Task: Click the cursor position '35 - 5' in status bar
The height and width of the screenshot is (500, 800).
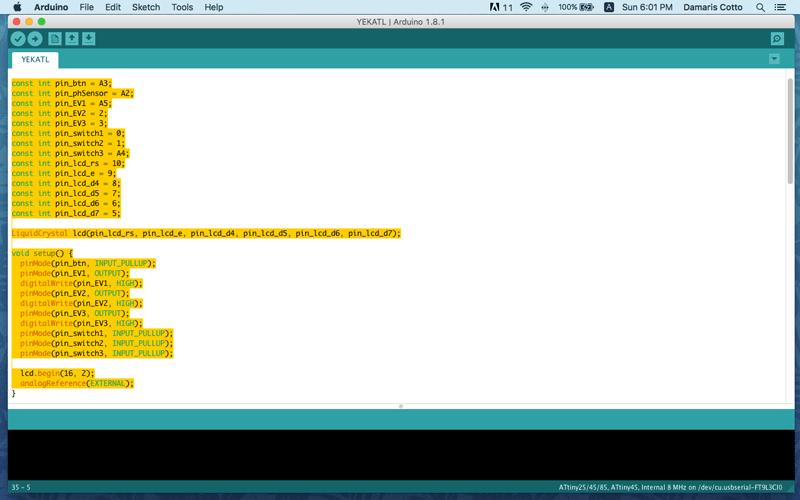Action: tap(21, 487)
